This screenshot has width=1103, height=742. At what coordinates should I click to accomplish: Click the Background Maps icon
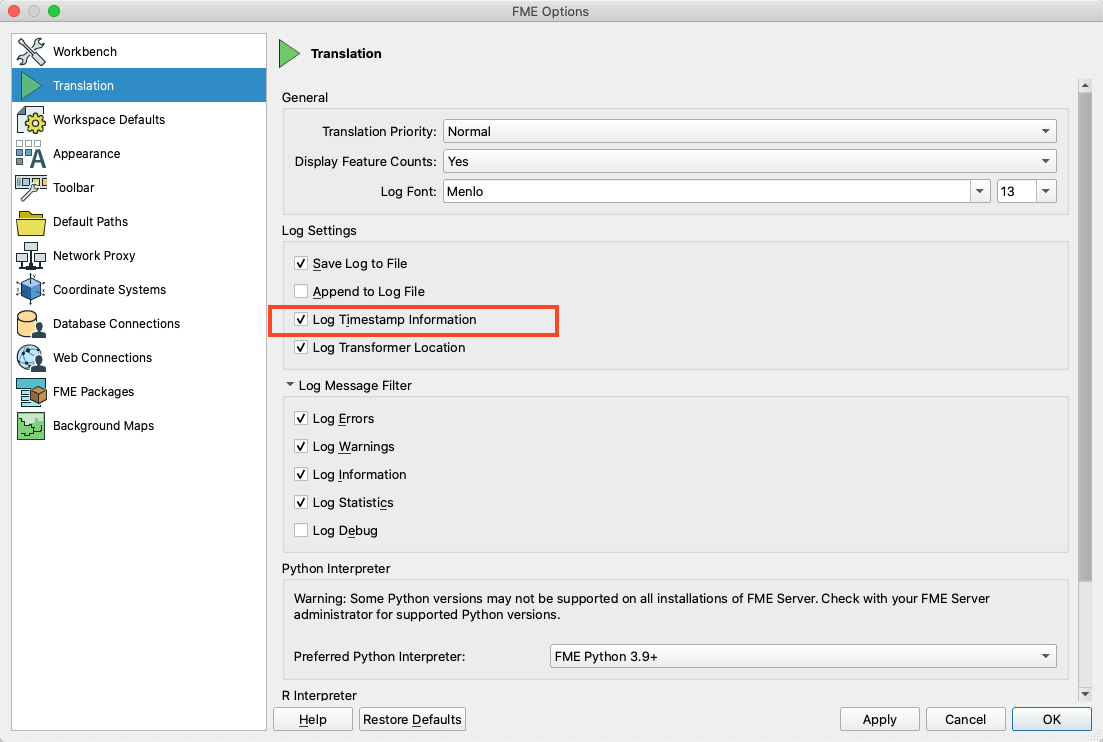(x=31, y=426)
